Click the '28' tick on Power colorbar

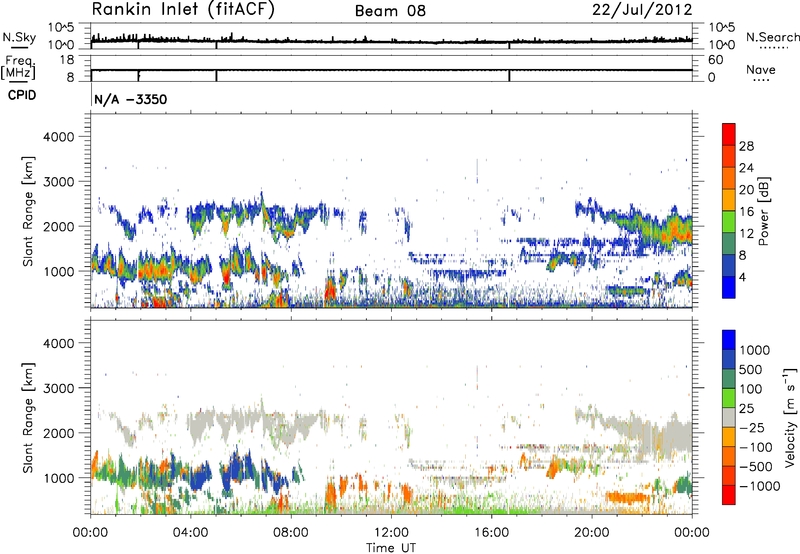(x=746, y=146)
